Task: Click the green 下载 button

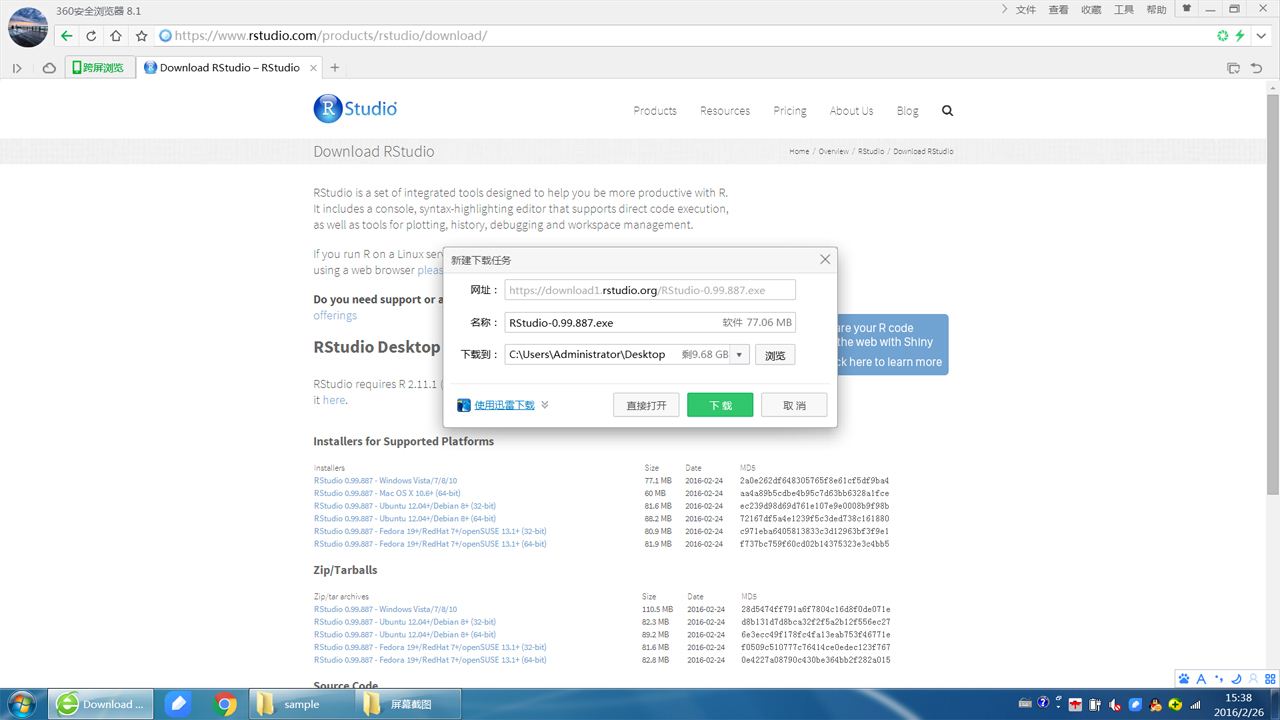Action: coord(720,405)
